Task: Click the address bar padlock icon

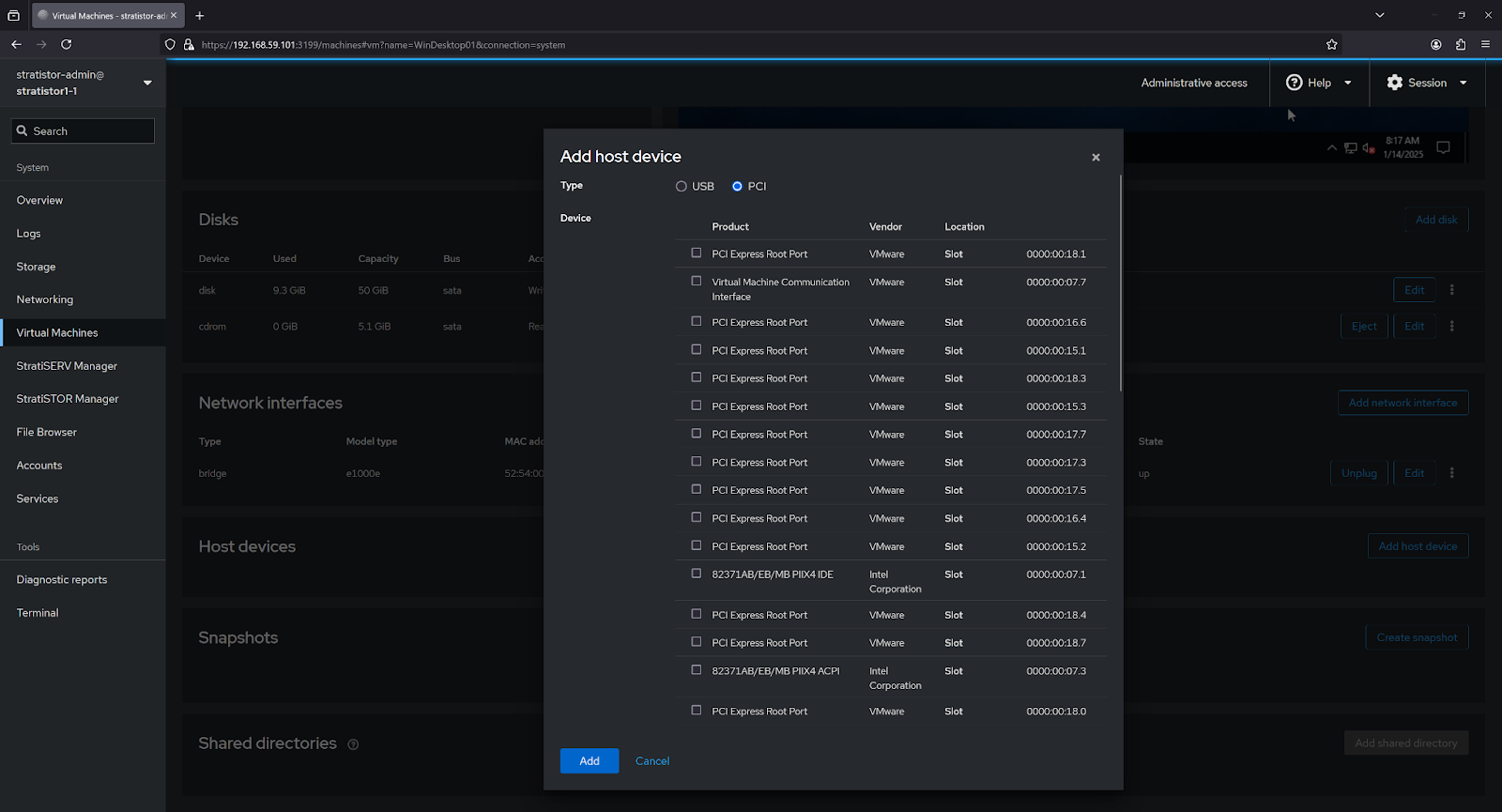Action: pos(189,44)
